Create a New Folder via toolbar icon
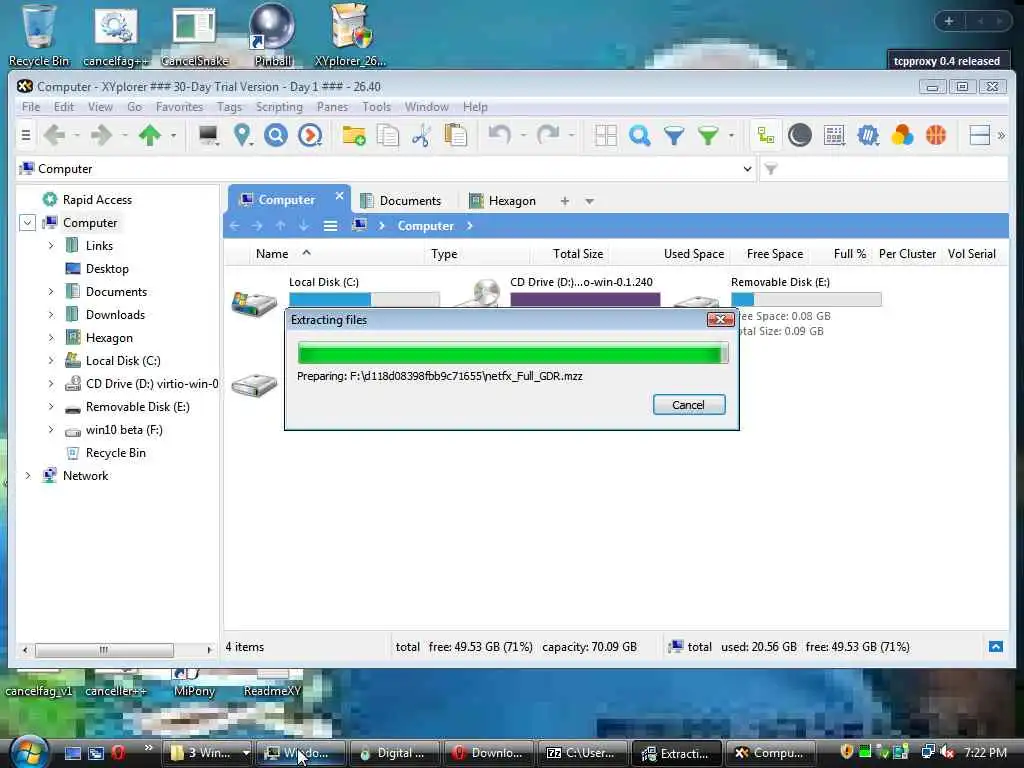 coord(354,135)
